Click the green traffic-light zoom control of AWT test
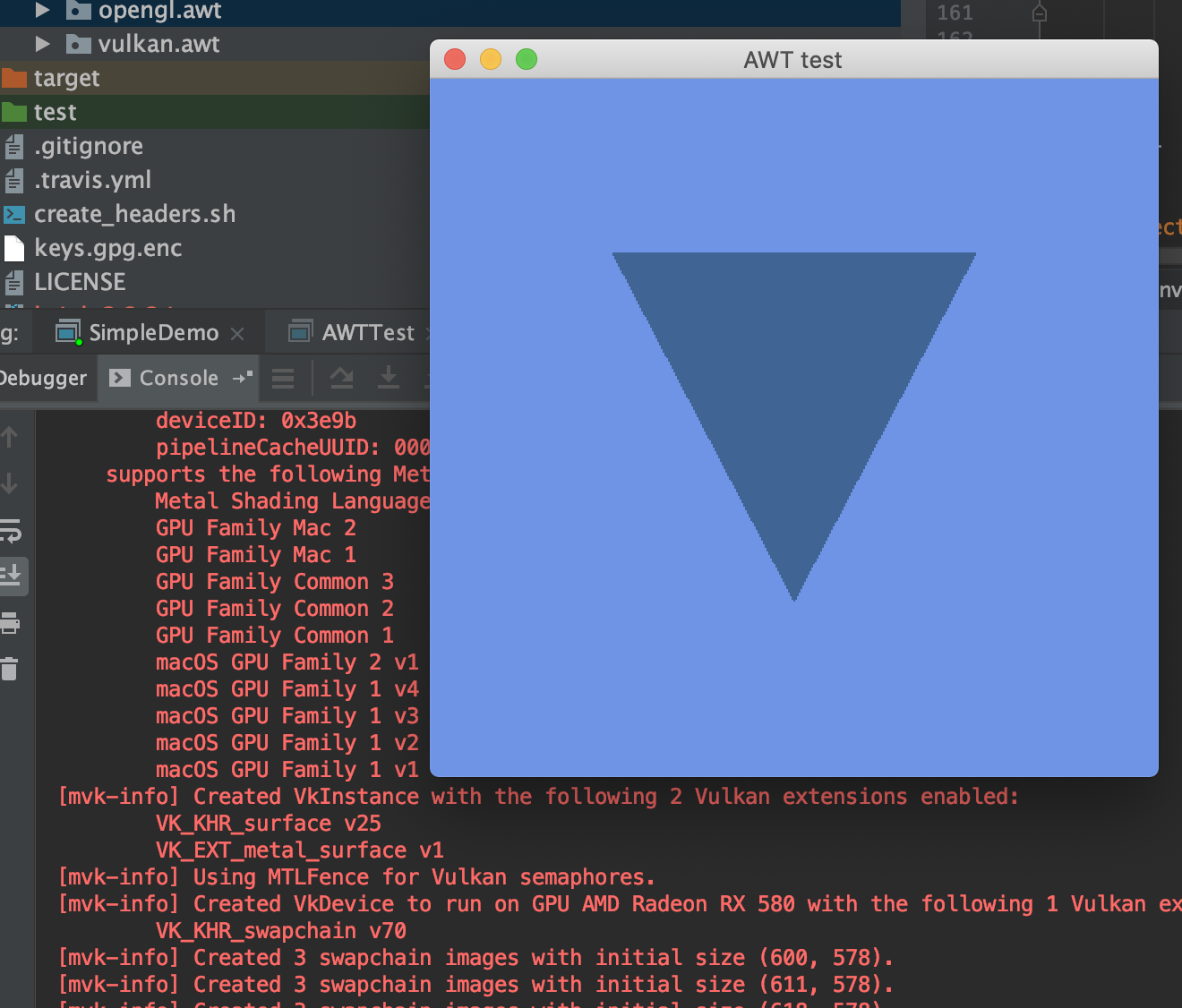 pyautogui.click(x=527, y=59)
